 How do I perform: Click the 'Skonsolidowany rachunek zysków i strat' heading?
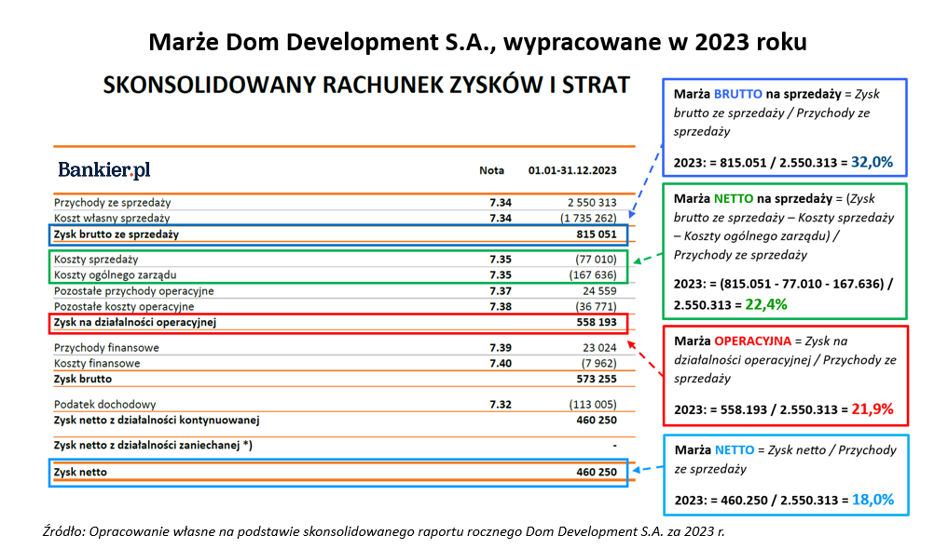tap(366, 84)
